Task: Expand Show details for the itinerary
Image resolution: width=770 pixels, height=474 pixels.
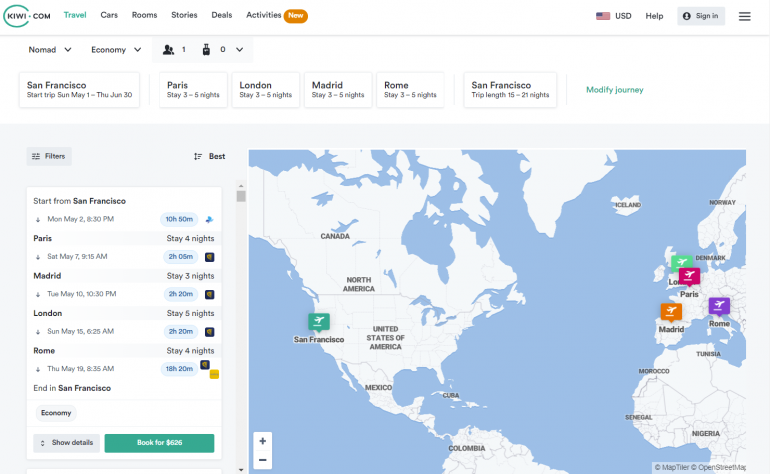Action: point(66,443)
